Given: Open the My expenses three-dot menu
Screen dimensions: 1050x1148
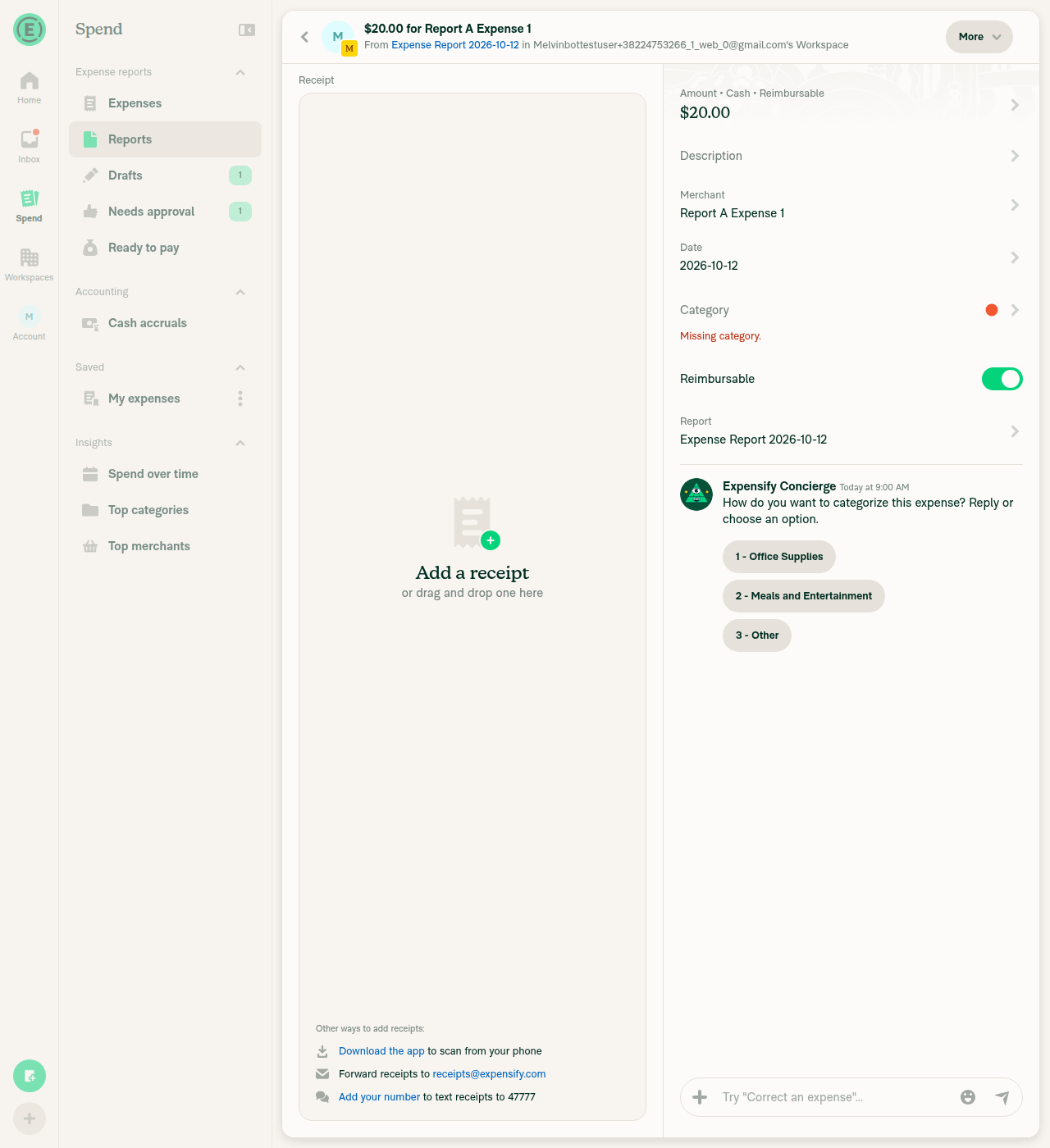Looking at the screenshot, I should [240, 399].
